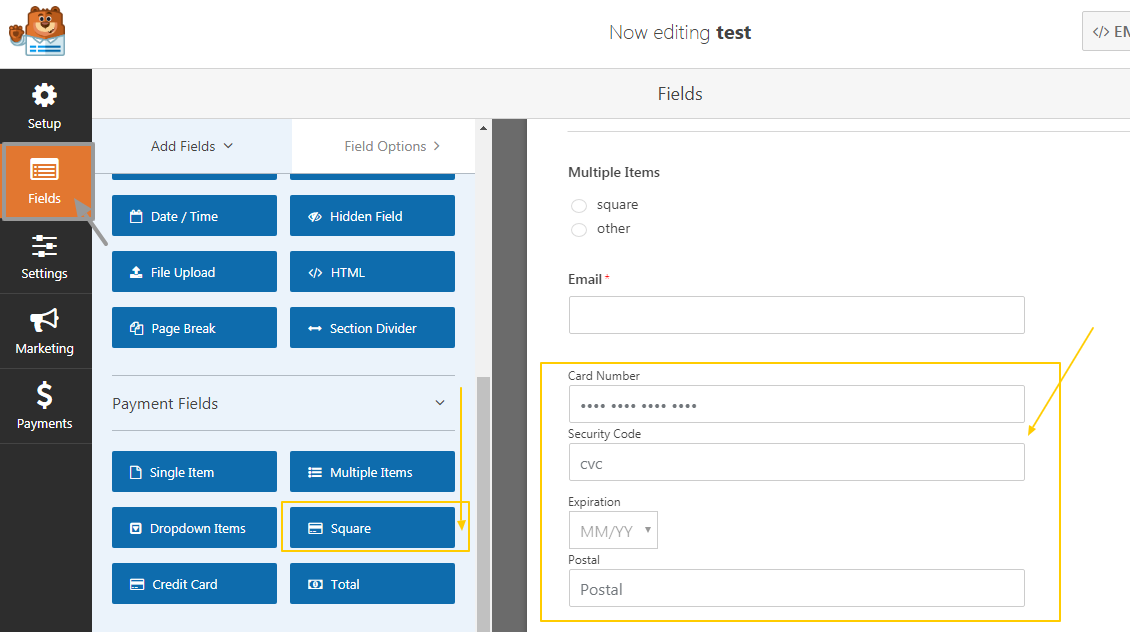
Task: Click inside the Email input field
Action: (796, 315)
